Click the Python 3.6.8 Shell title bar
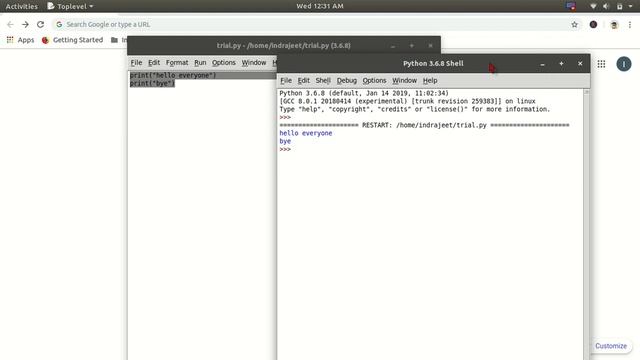640x360 pixels. coord(433,64)
